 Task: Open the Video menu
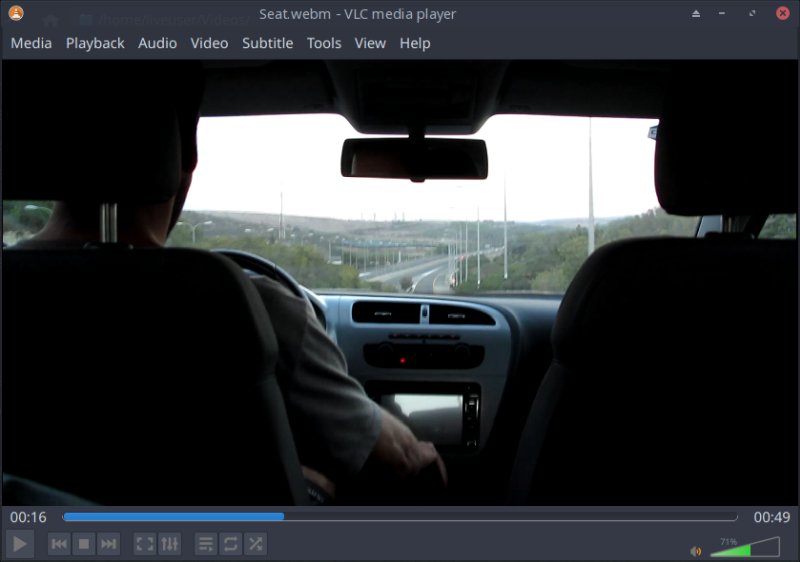(209, 43)
